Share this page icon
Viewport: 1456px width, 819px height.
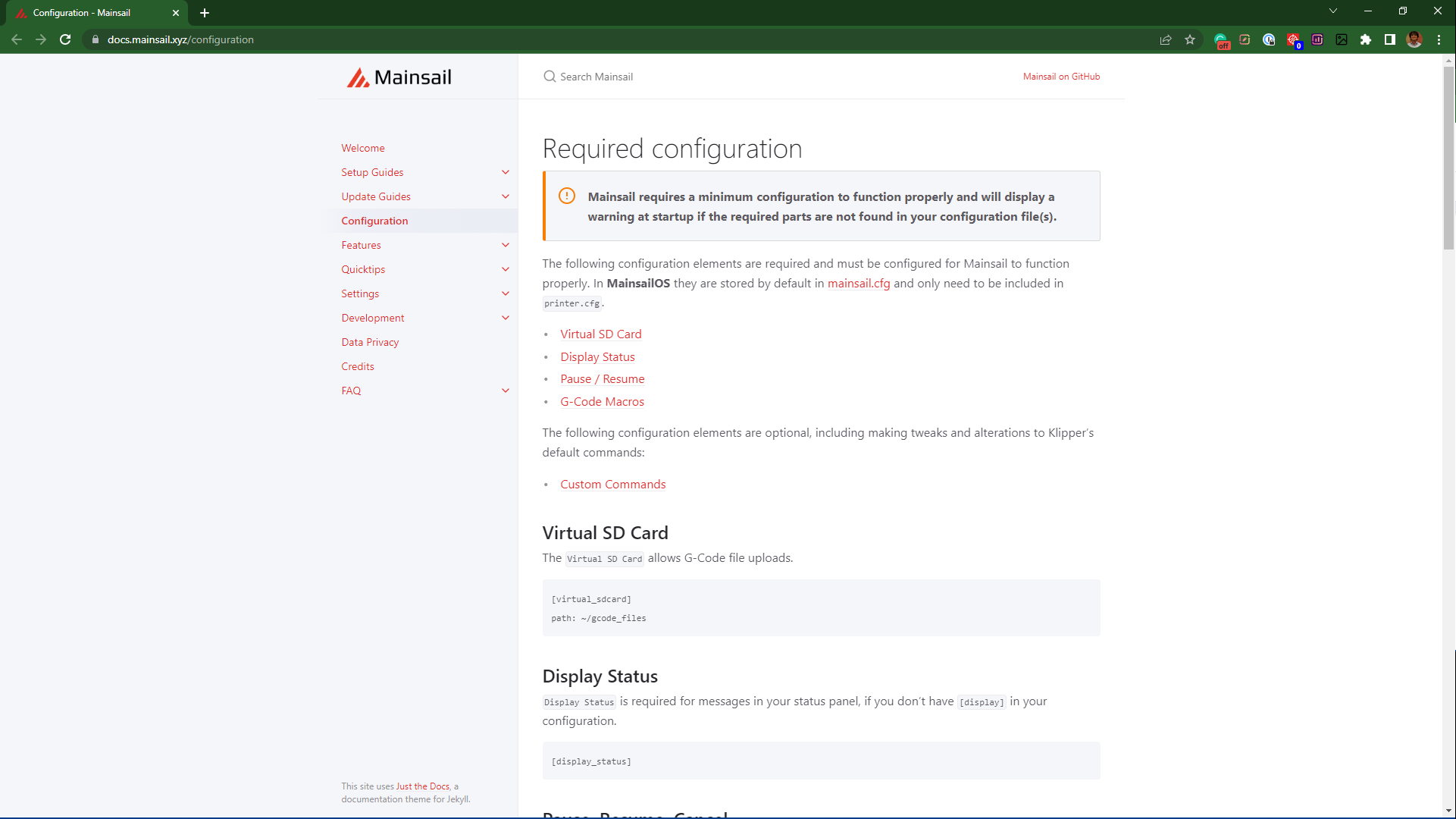1166,39
